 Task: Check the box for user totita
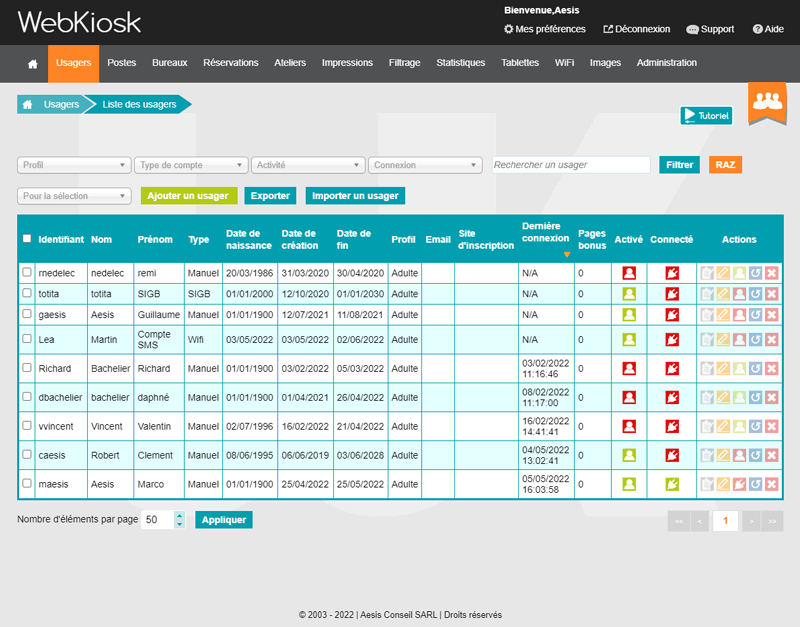coord(27,293)
